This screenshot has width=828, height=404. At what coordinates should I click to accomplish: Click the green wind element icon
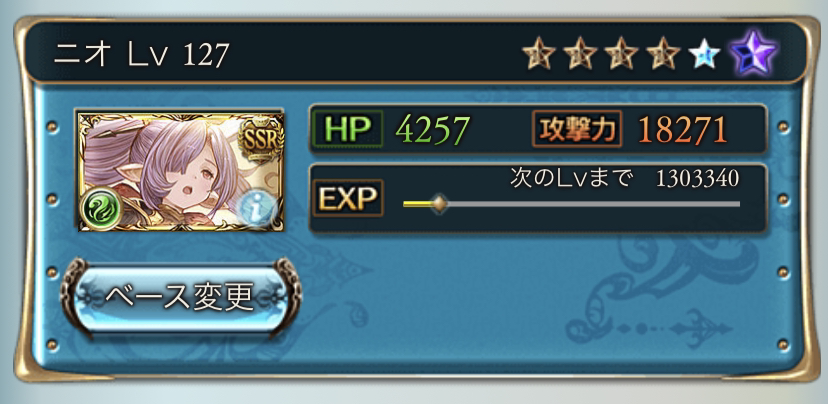pos(100,208)
